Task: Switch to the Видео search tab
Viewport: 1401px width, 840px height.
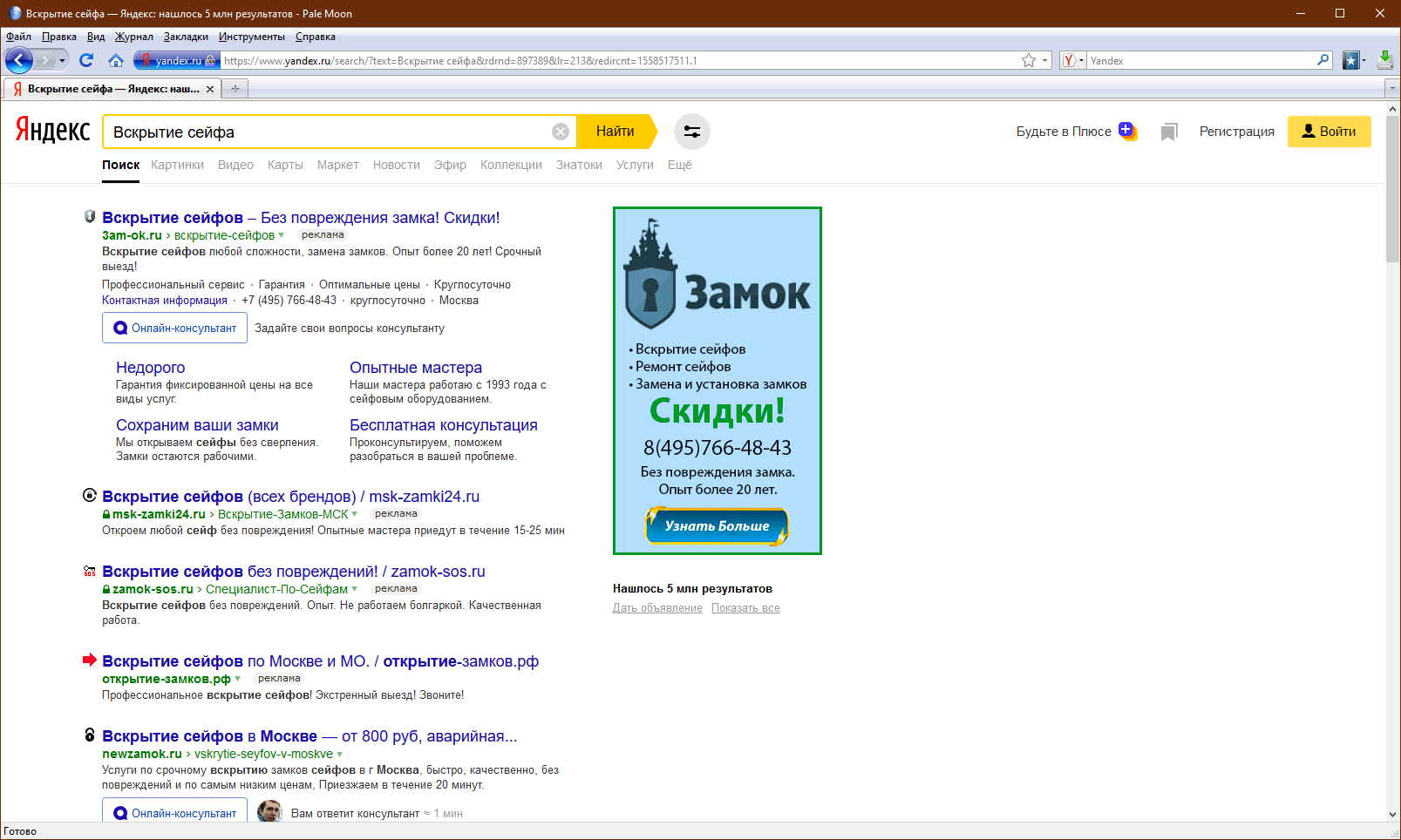Action: tap(235, 165)
